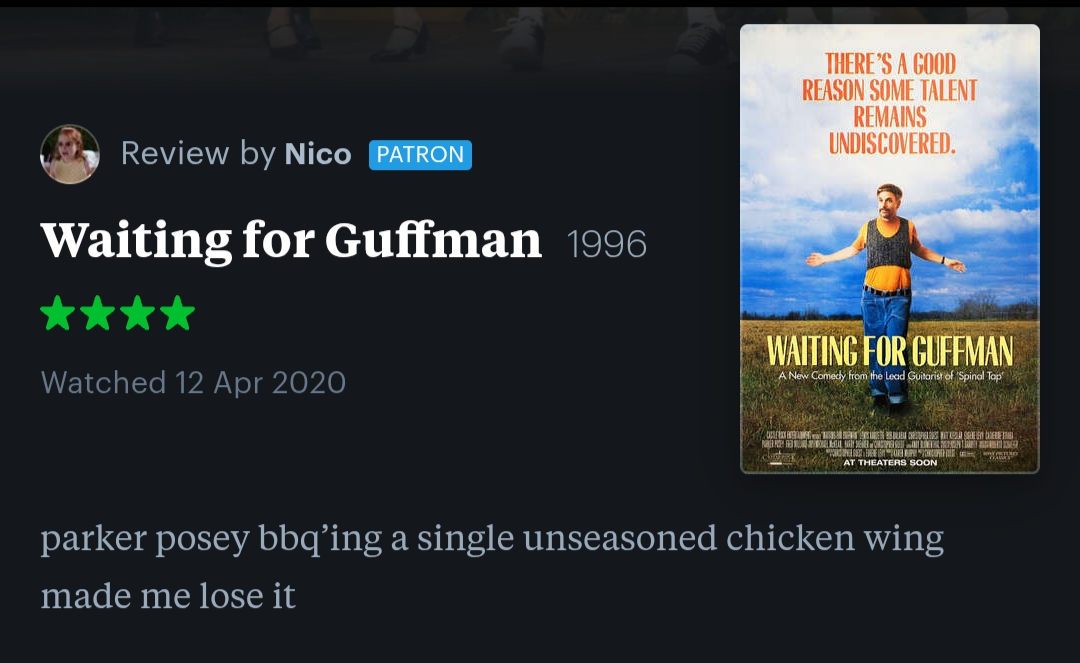The image size is (1080, 663).
Task: Click Nico's profile avatar
Action: pyautogui.click(x=70, y=154)
